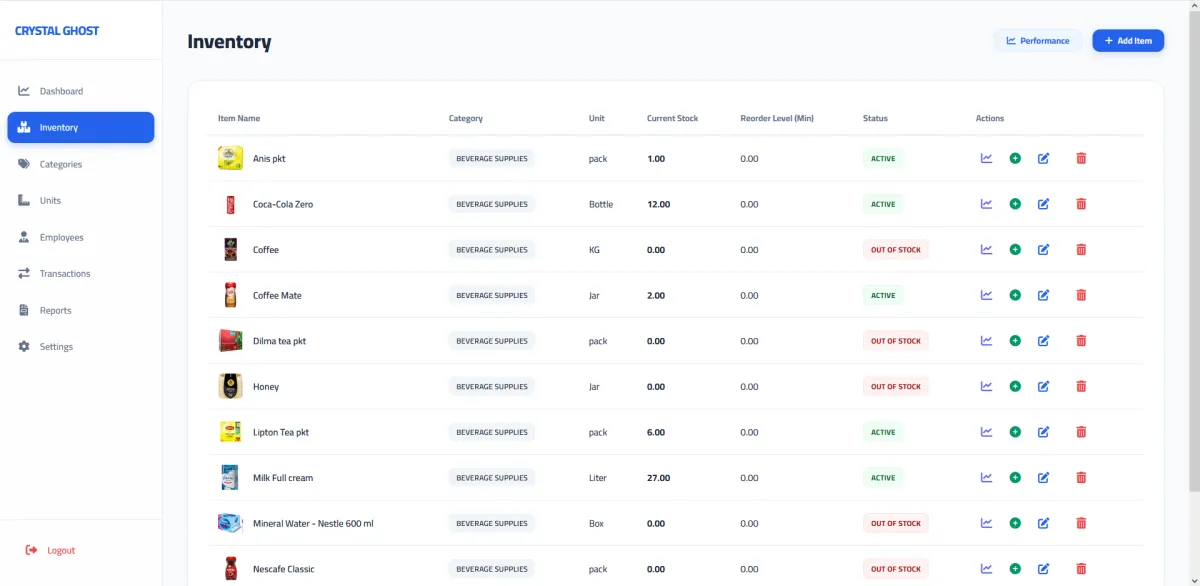Click the Add Item button
The height and width of the screenshot is (586, 1200).
pyautogui.click(x=1128, y=41)
